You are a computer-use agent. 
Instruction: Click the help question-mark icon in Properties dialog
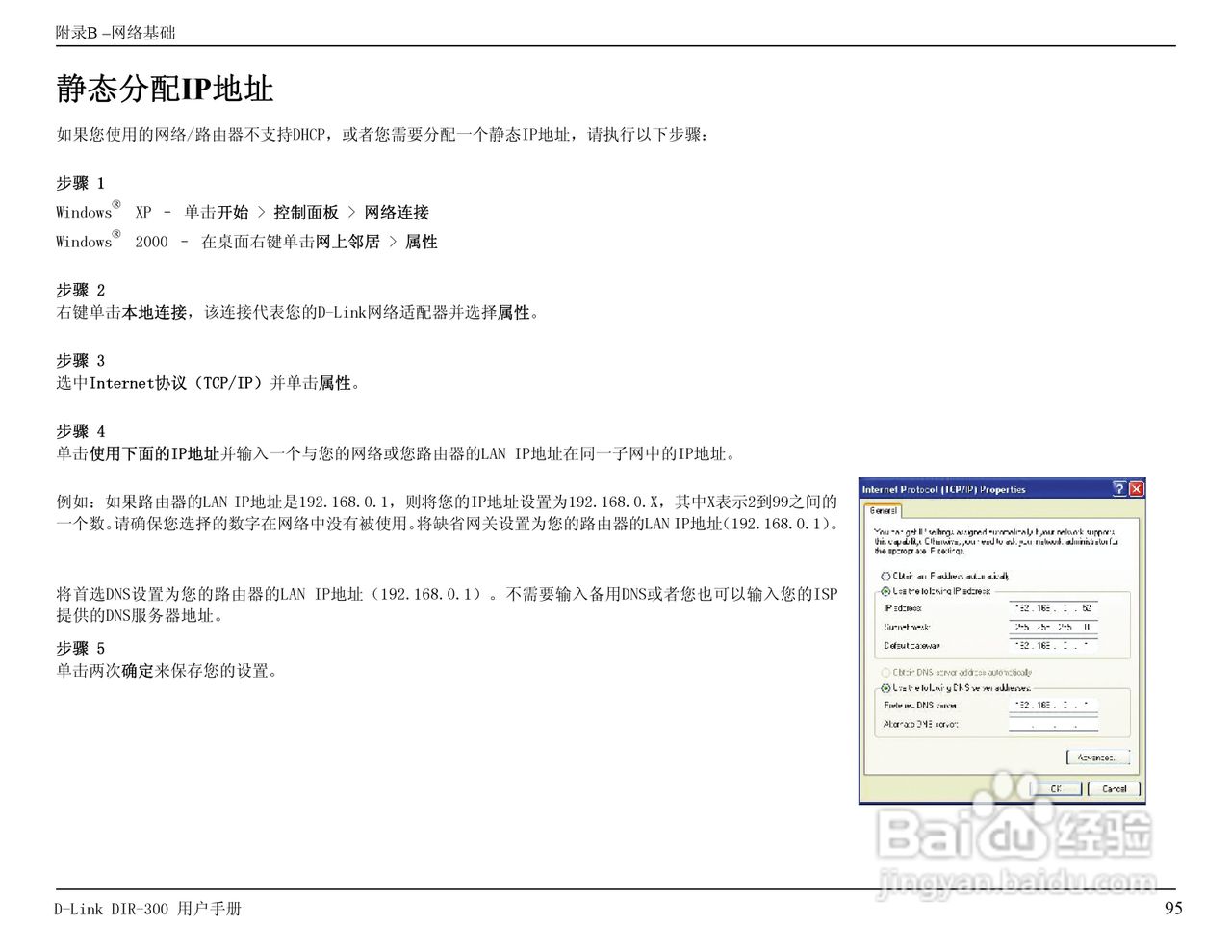(x=1119, y=489)
